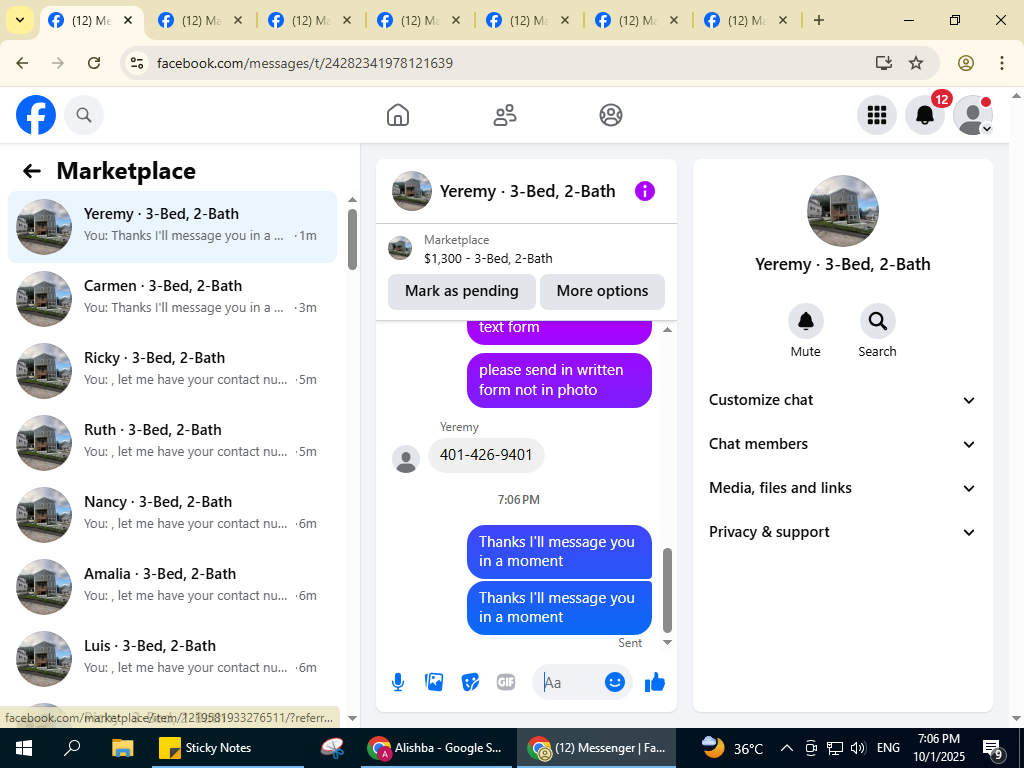Attach a photo with the image icon
The width and height of the screenshot is (1024, 768).
434,682
